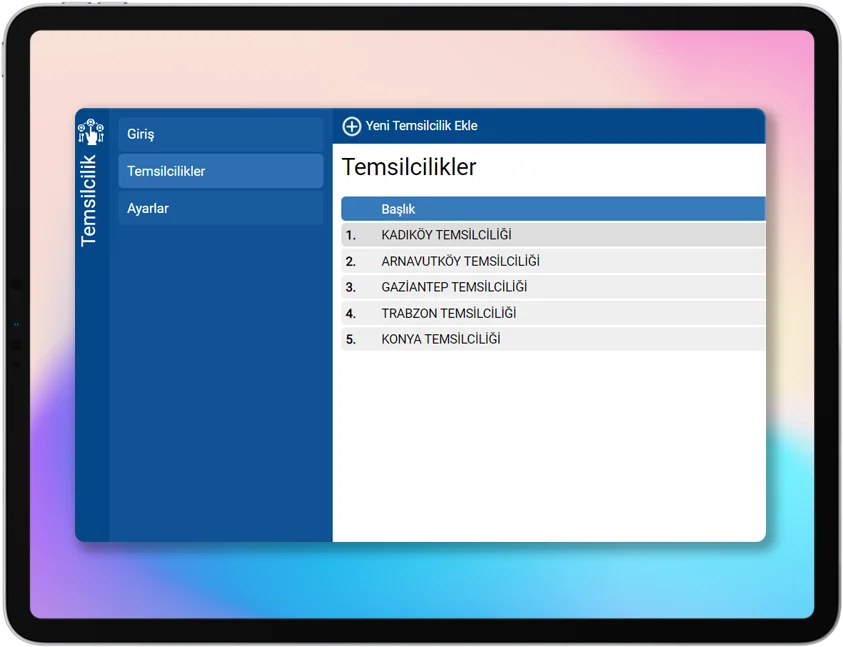Click the Yeni Temsilcilik Ekle text

point(421,126)
